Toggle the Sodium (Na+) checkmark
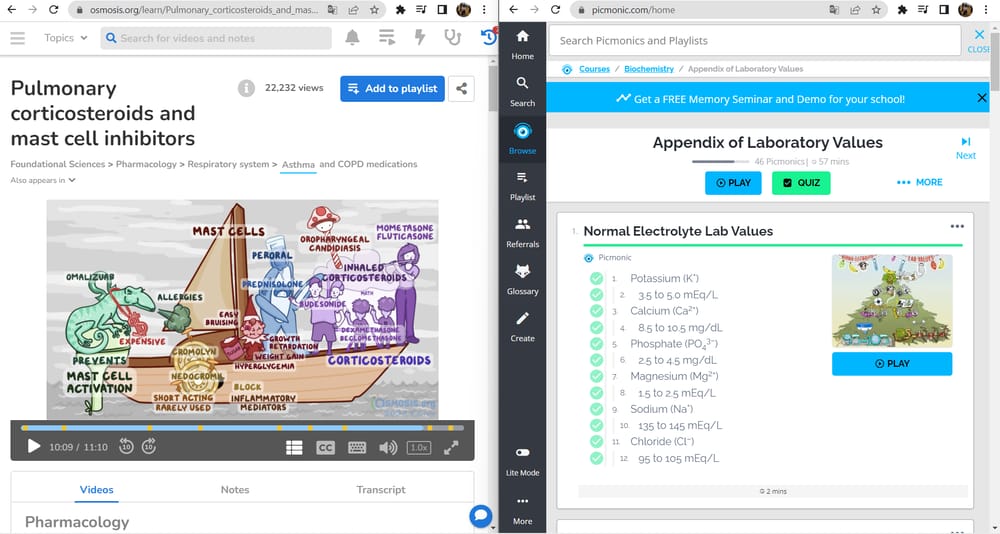 click(x=596, y=409)
